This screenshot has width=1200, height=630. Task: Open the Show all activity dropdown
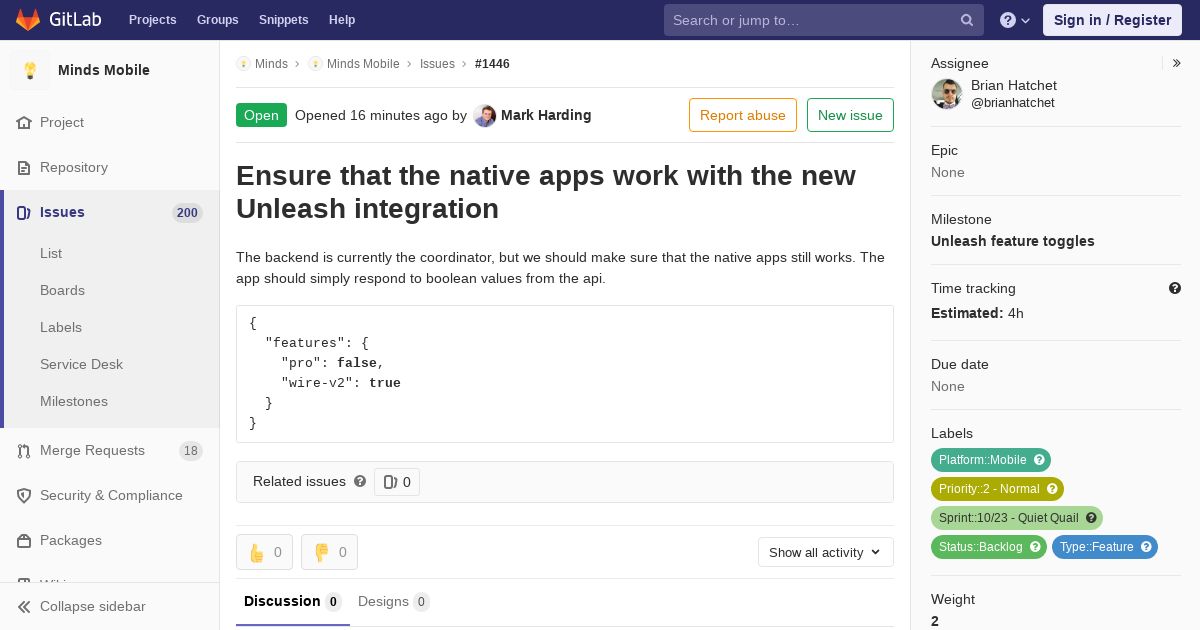(825, 552)
